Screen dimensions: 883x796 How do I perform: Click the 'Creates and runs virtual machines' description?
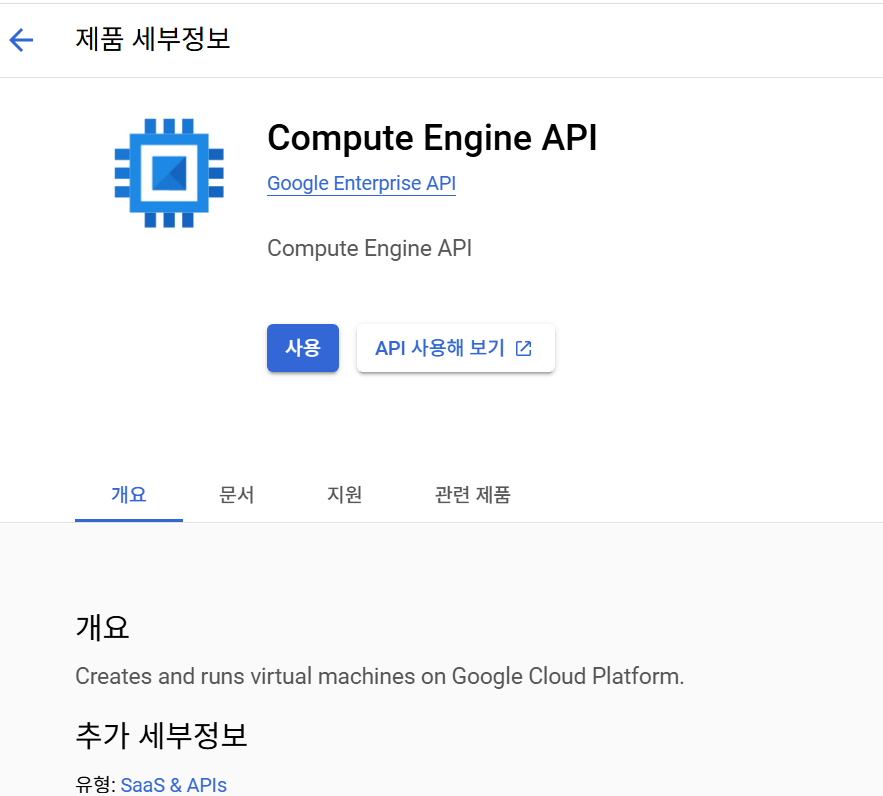point(380,676)
